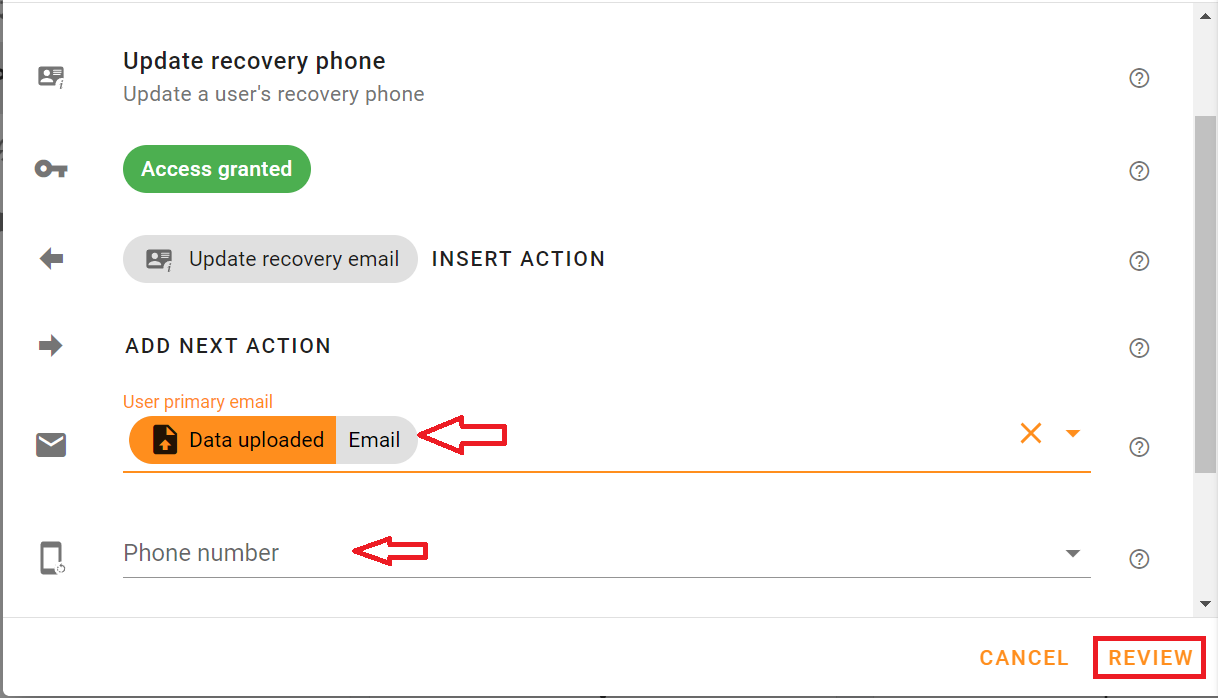The image size is (1218, 698).
Task: Click INSERT ACTION
Action: tap(518, 258)
